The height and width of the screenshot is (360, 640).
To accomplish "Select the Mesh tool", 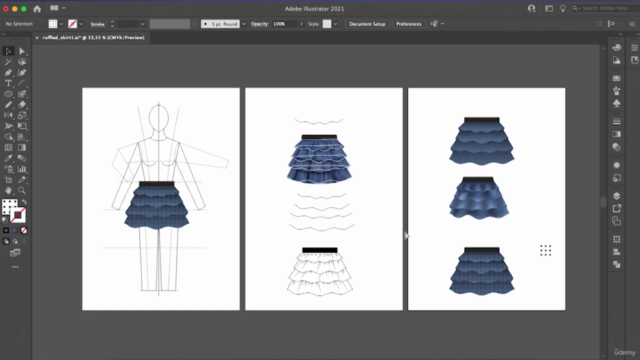I will tap(8, 147).
